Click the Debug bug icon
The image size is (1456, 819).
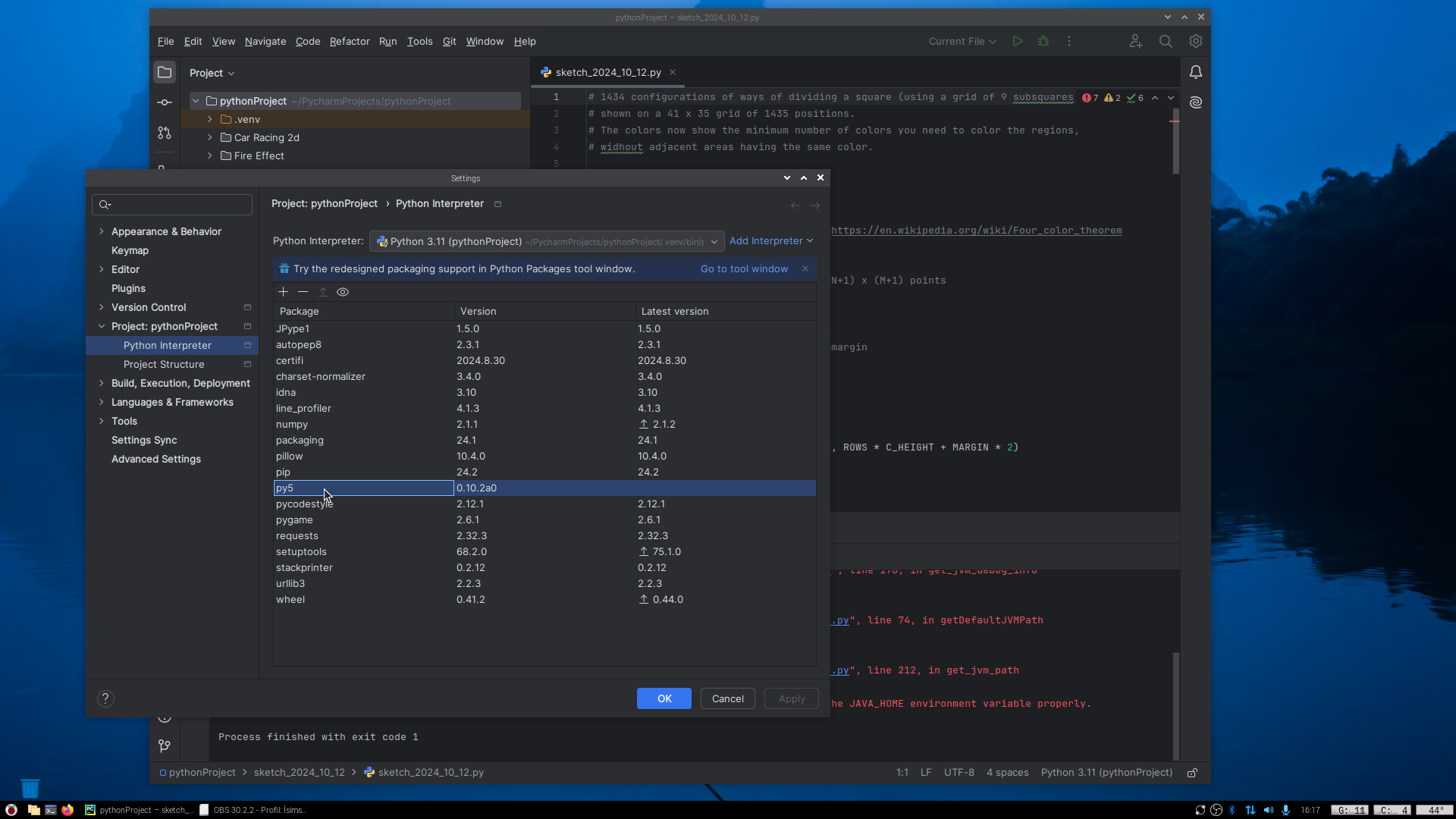[x=1043, y=42]
